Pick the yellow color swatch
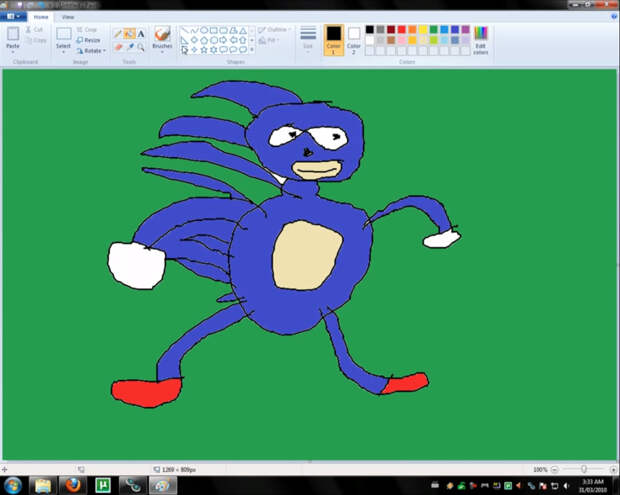This screenshot has width=620, height=495. [x=423, y=30]
